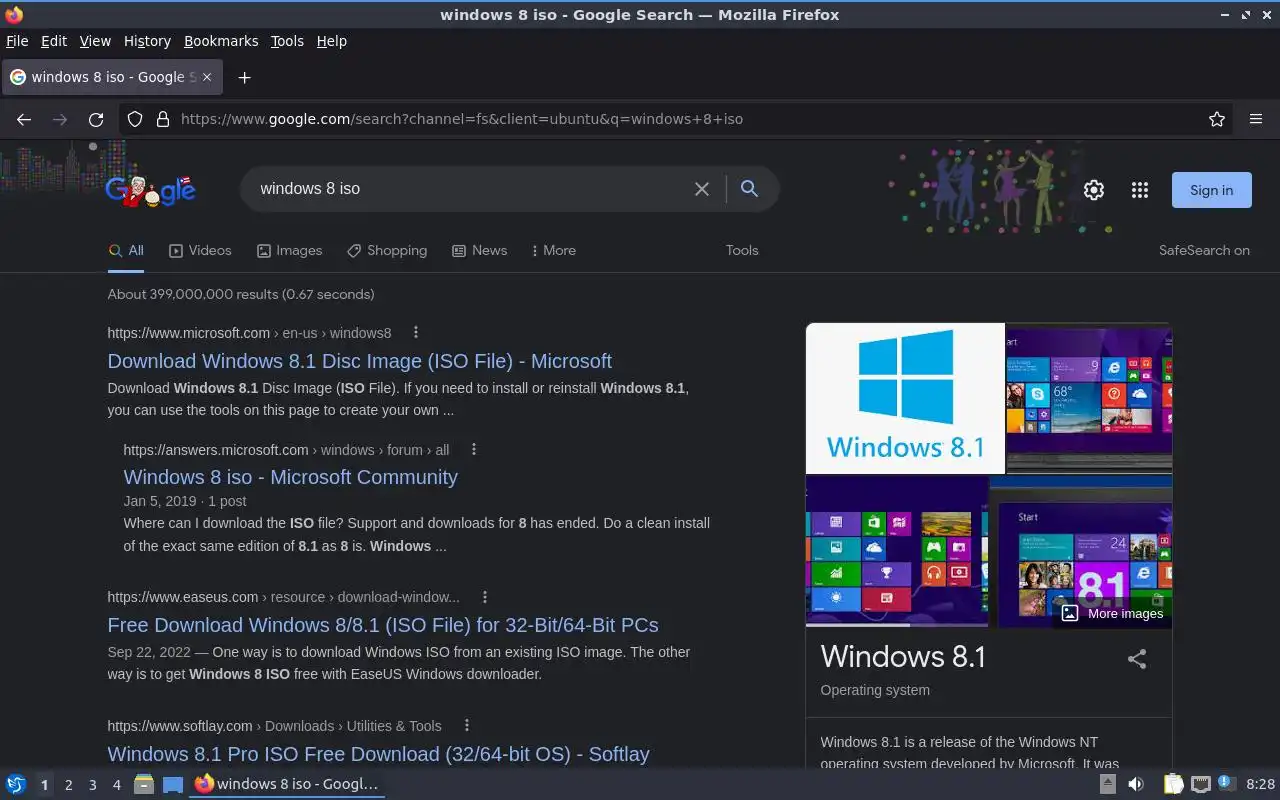Go to Google home via the doodle logo
The image size is (1280, 800).
(150, 189)
